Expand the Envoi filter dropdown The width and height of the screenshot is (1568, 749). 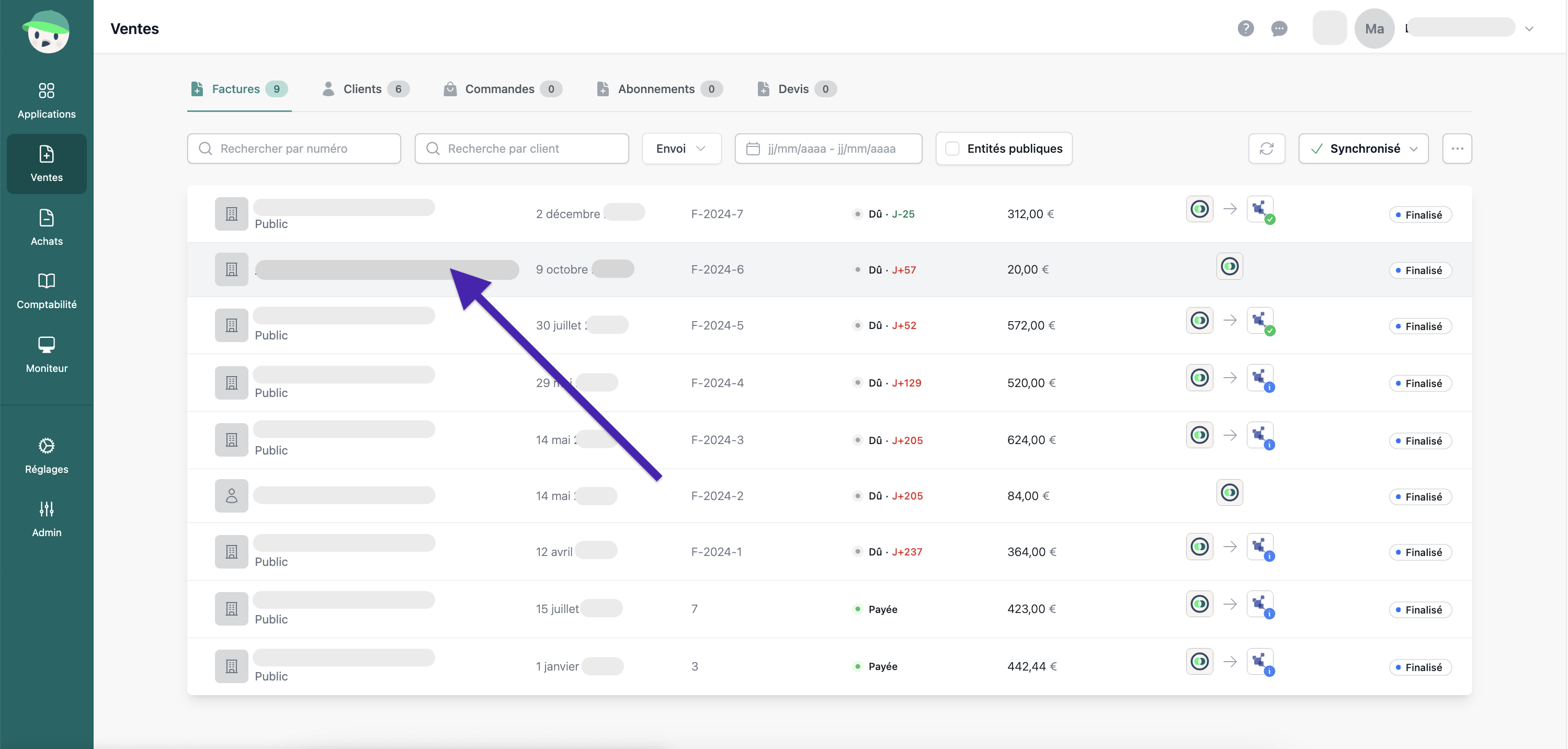(x=681, y=149)
